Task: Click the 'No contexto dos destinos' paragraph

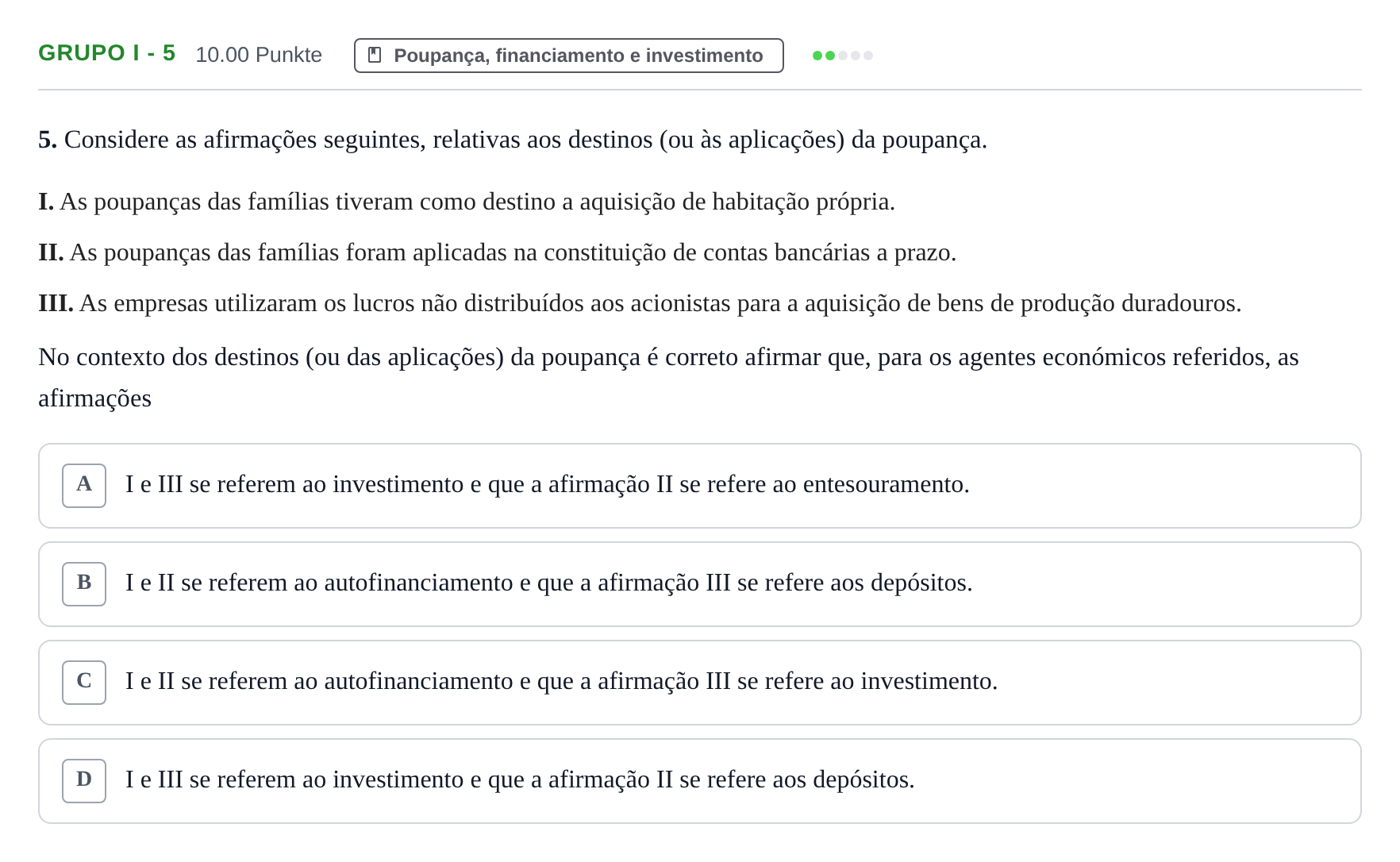Action: click(668, 378)
